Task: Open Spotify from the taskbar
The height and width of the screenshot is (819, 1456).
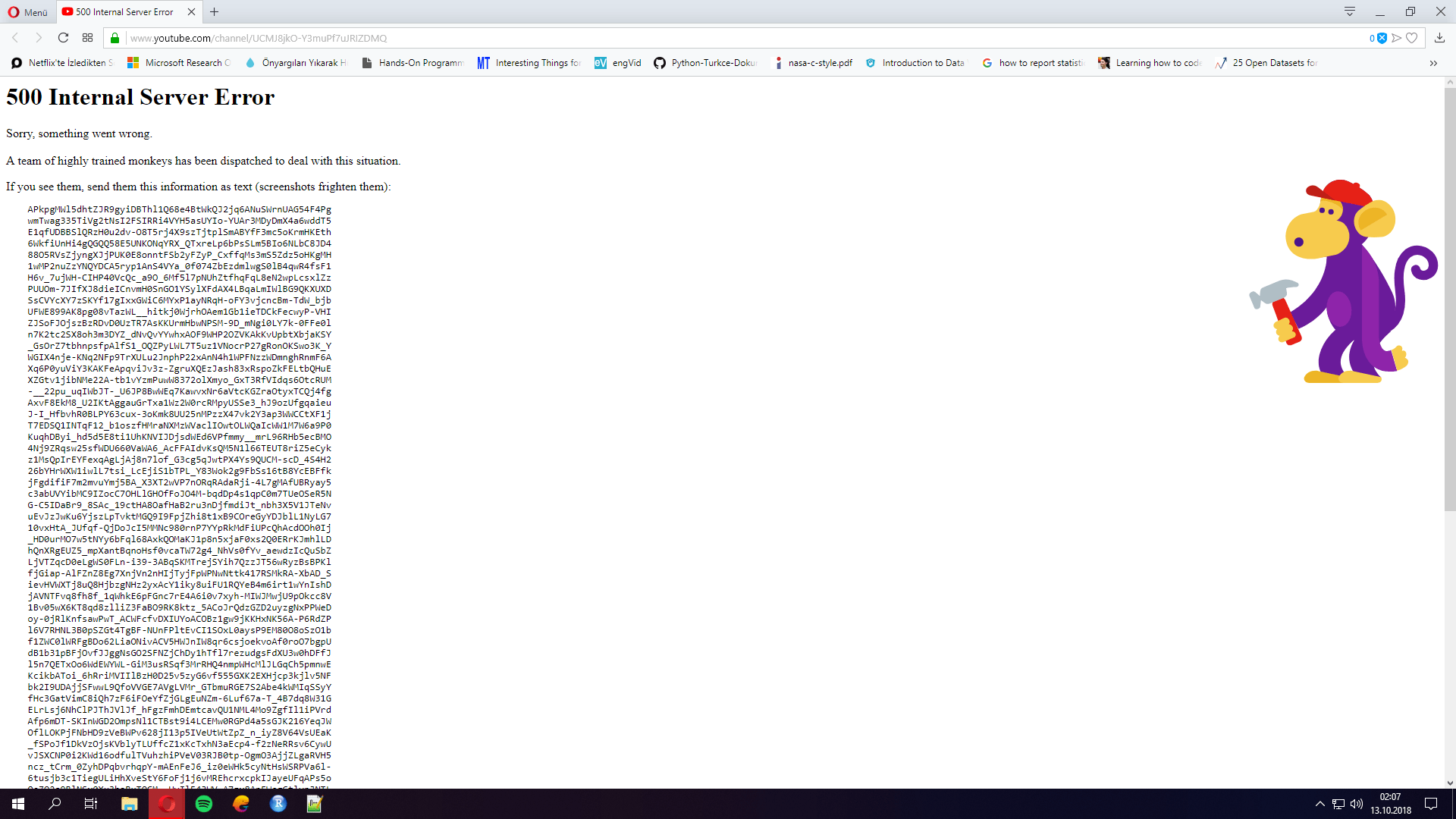Action: (x=204, y=804)
